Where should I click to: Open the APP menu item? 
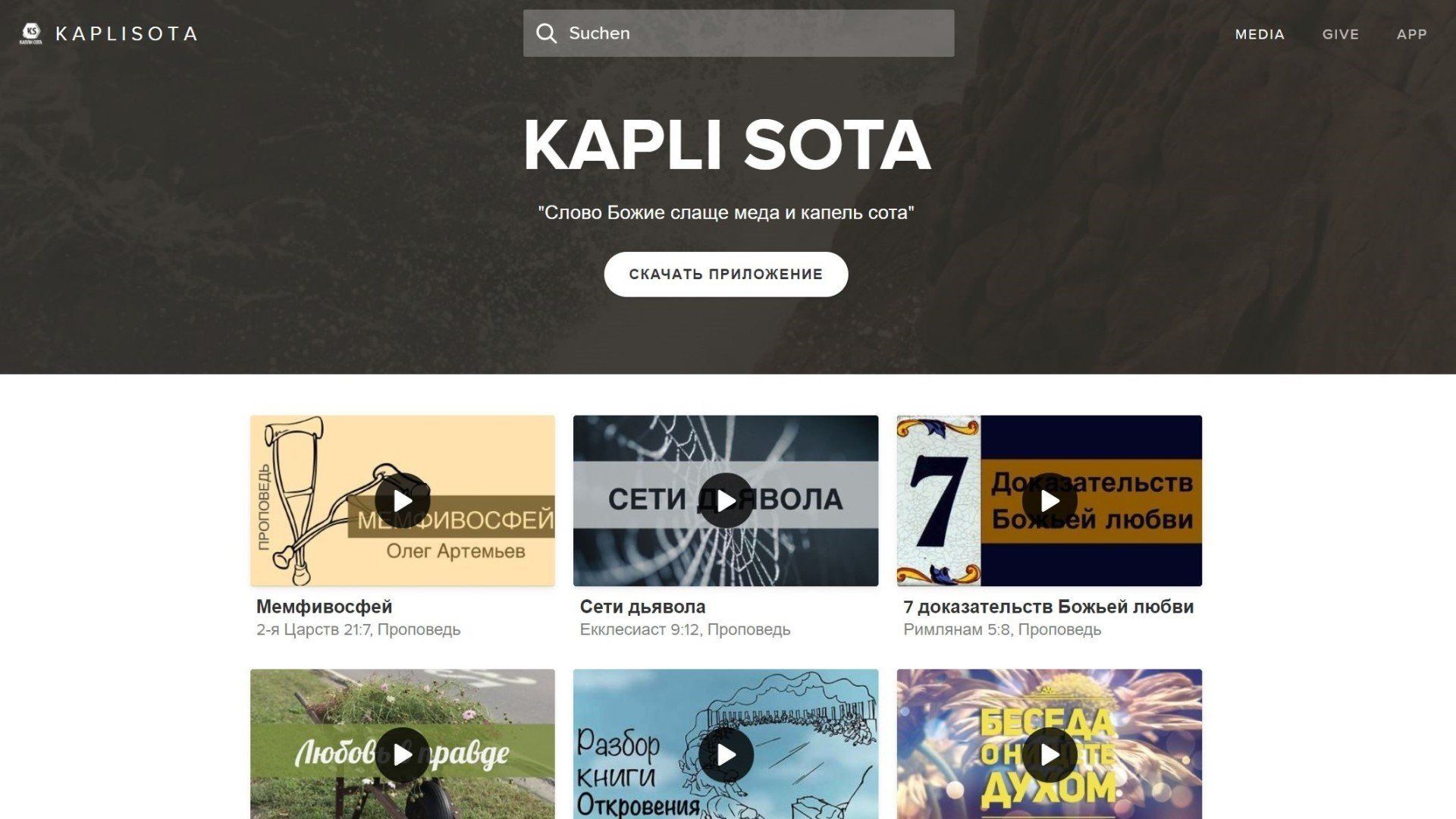1412,34
